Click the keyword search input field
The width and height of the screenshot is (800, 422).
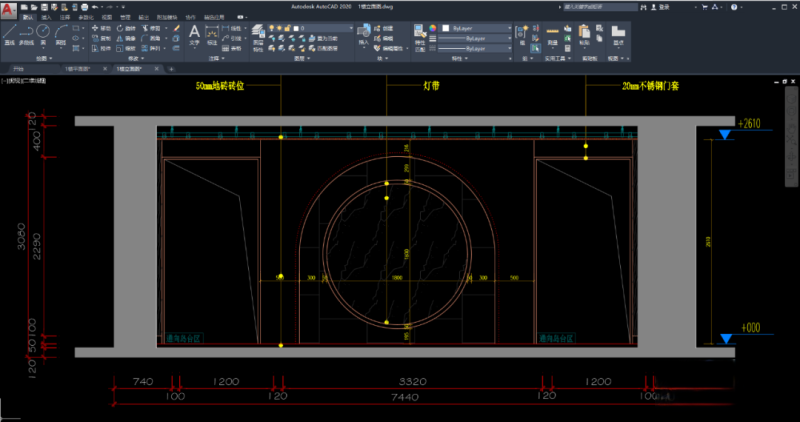[598, 6]
